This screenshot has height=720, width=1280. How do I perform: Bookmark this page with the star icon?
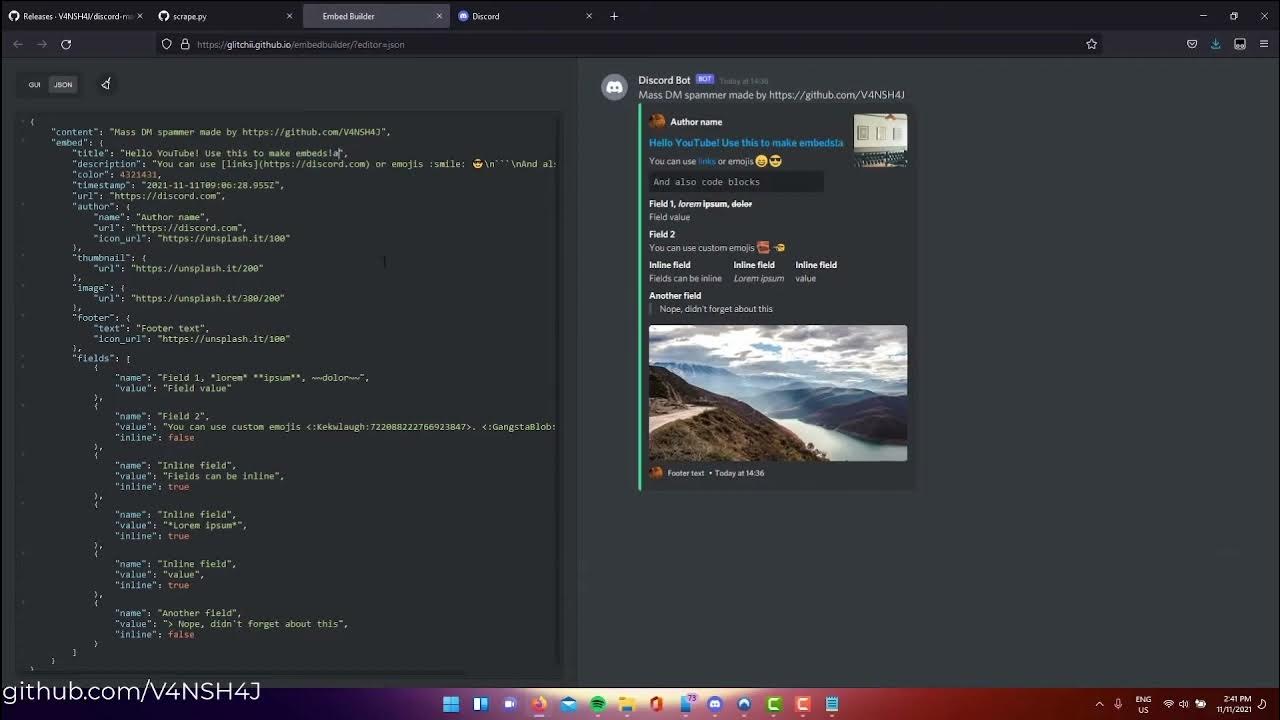click(x=1091, y=44)
